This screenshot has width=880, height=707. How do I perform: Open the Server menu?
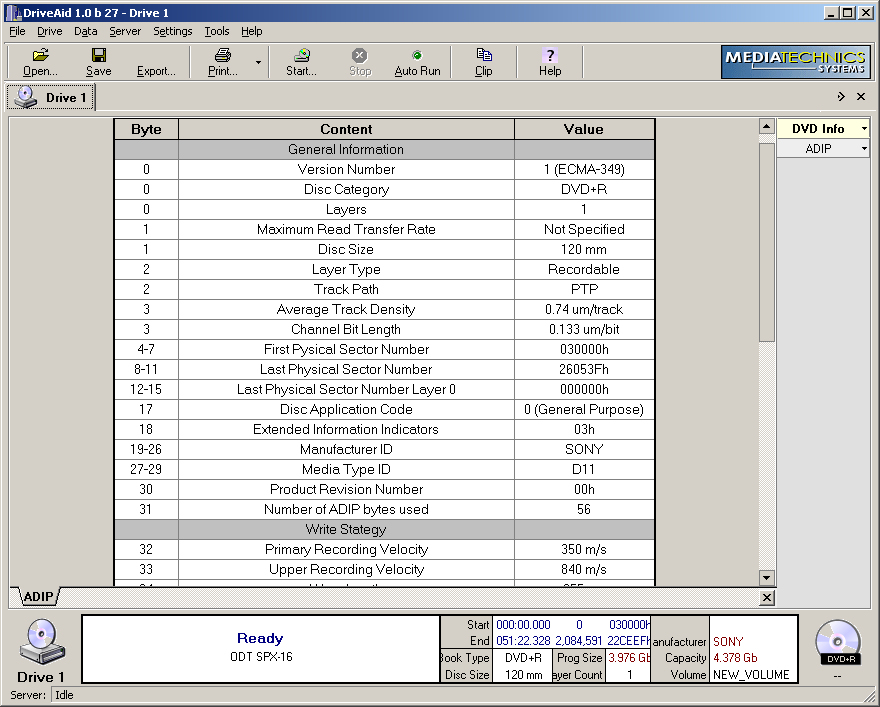point(125,31)
